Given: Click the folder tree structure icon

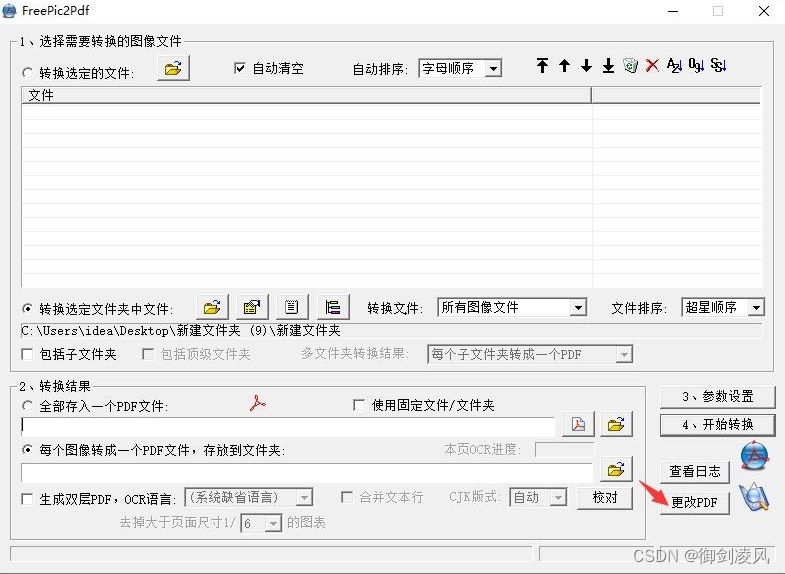Looking at the screenshot, I should click(x=333, y=307).
